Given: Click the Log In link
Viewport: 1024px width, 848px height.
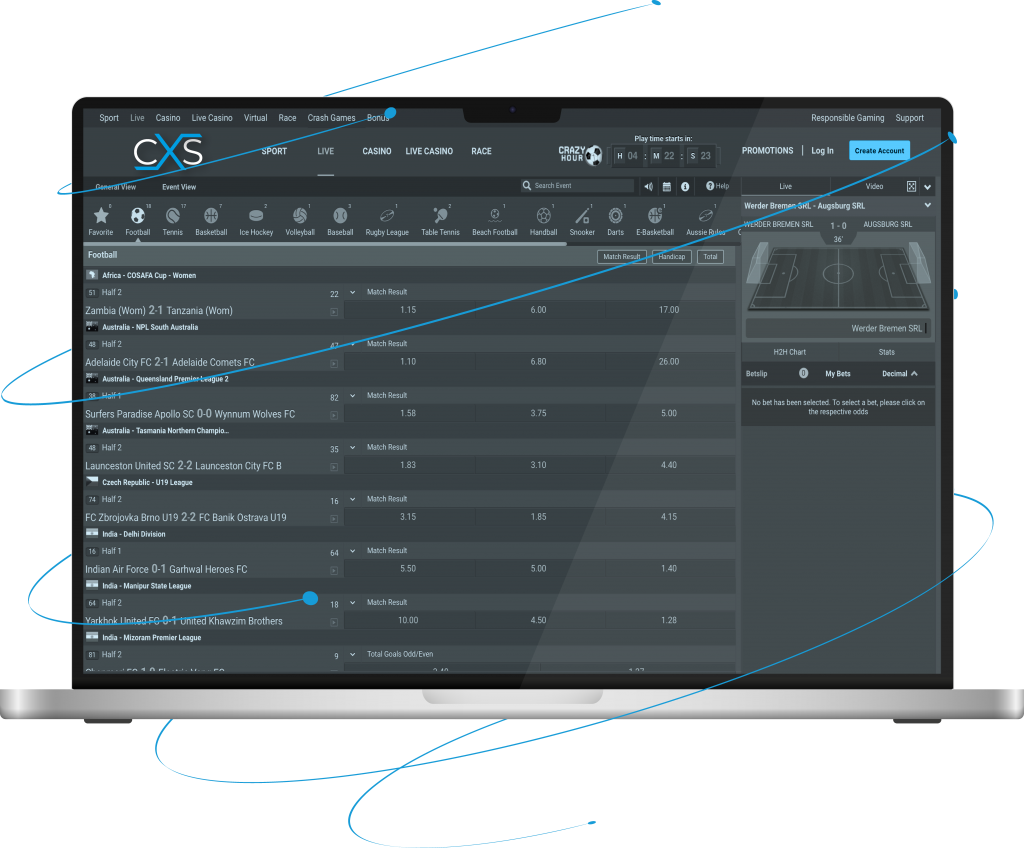Looking at the screenshot, I should pos(822,151).
